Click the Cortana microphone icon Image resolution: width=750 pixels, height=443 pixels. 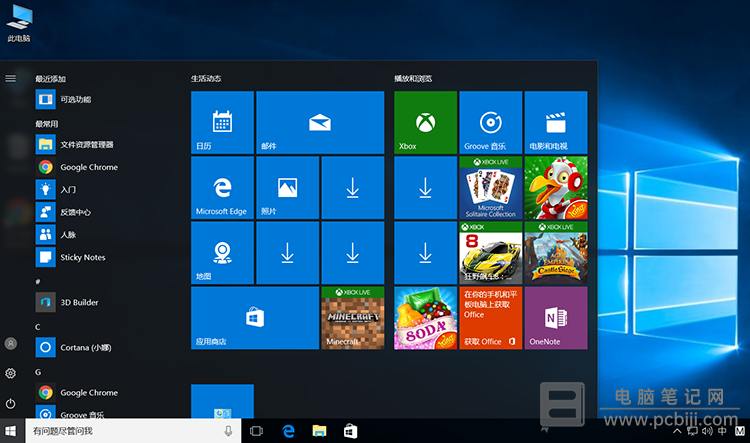pos(228,431)
